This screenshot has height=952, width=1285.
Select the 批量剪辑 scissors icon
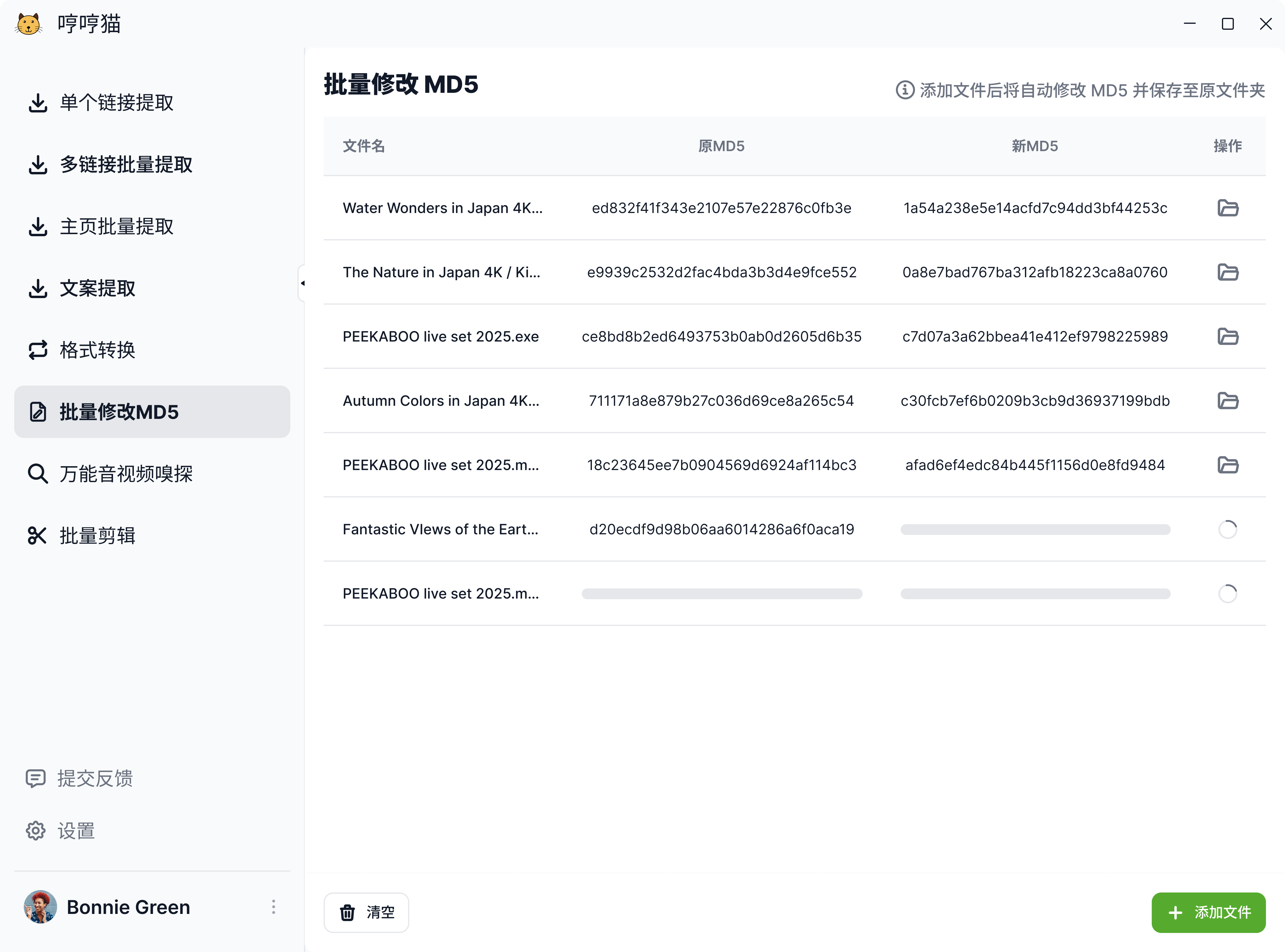37,535
